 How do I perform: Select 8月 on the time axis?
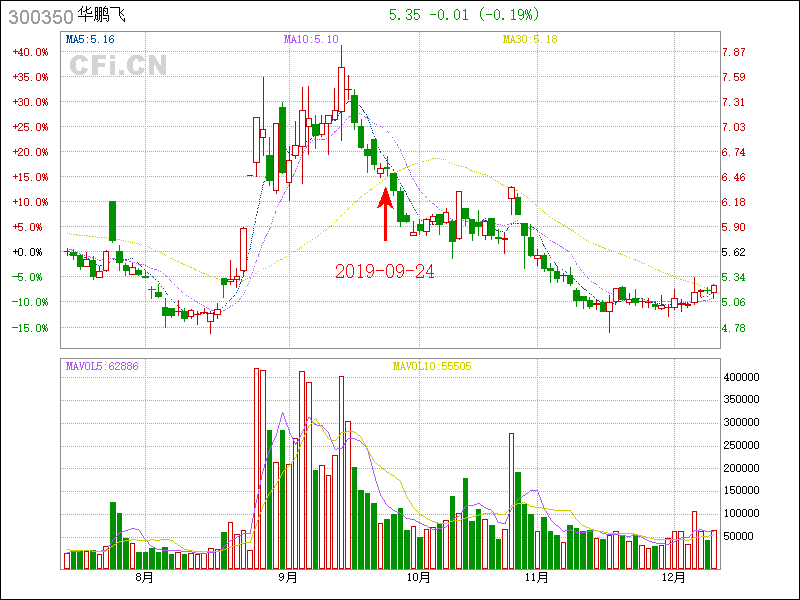coord(144,577)
